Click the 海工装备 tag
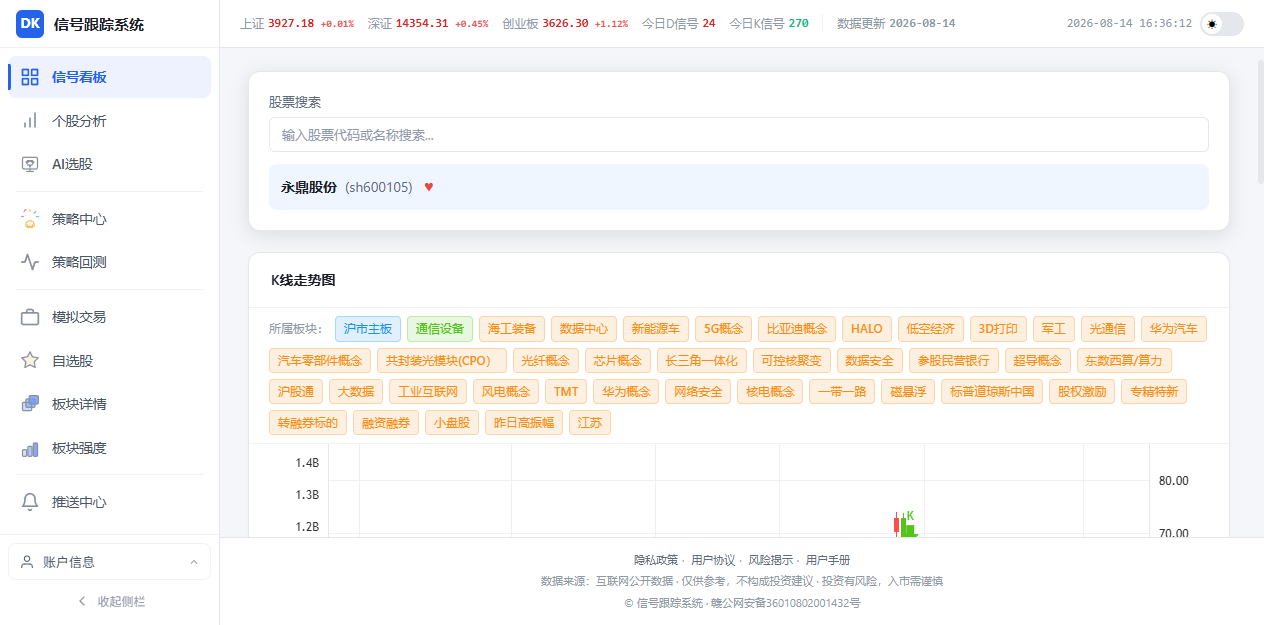This screenshot has width=1264, height=625. click(512, 328)
